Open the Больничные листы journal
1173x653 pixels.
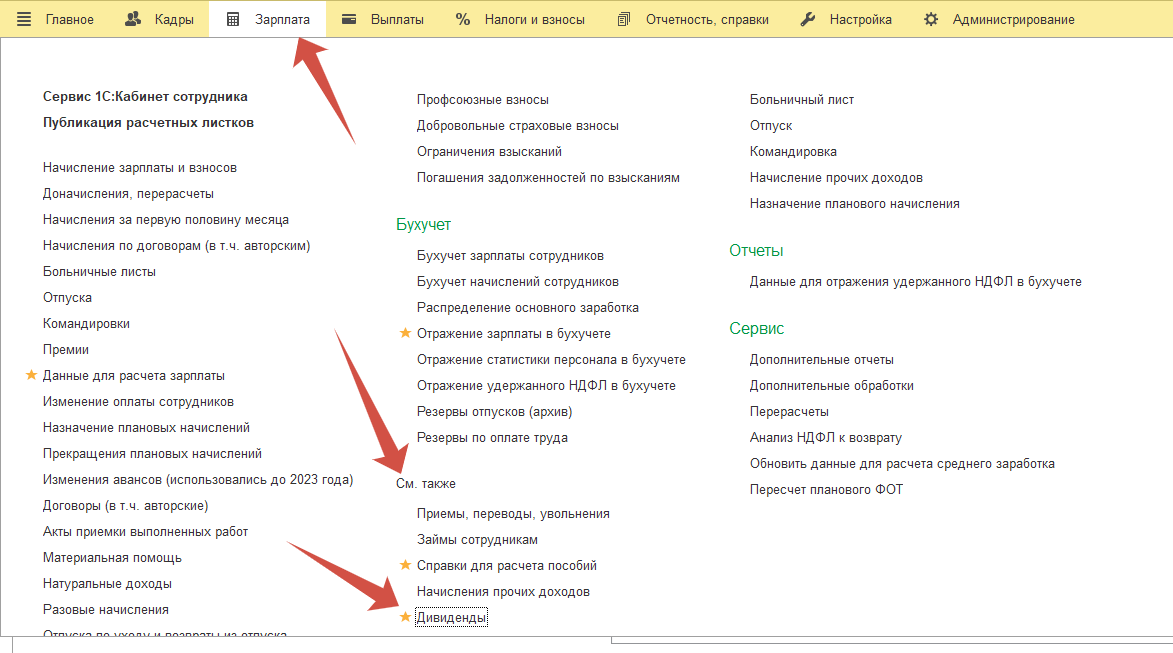click(99, 272)
